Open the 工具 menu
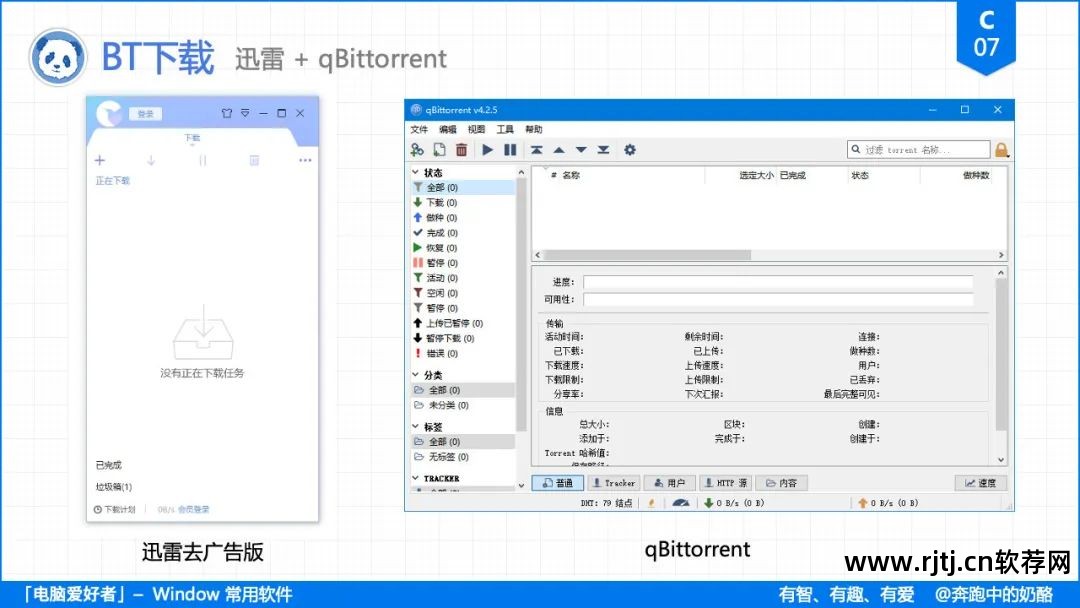 click(x=505, y=129)
